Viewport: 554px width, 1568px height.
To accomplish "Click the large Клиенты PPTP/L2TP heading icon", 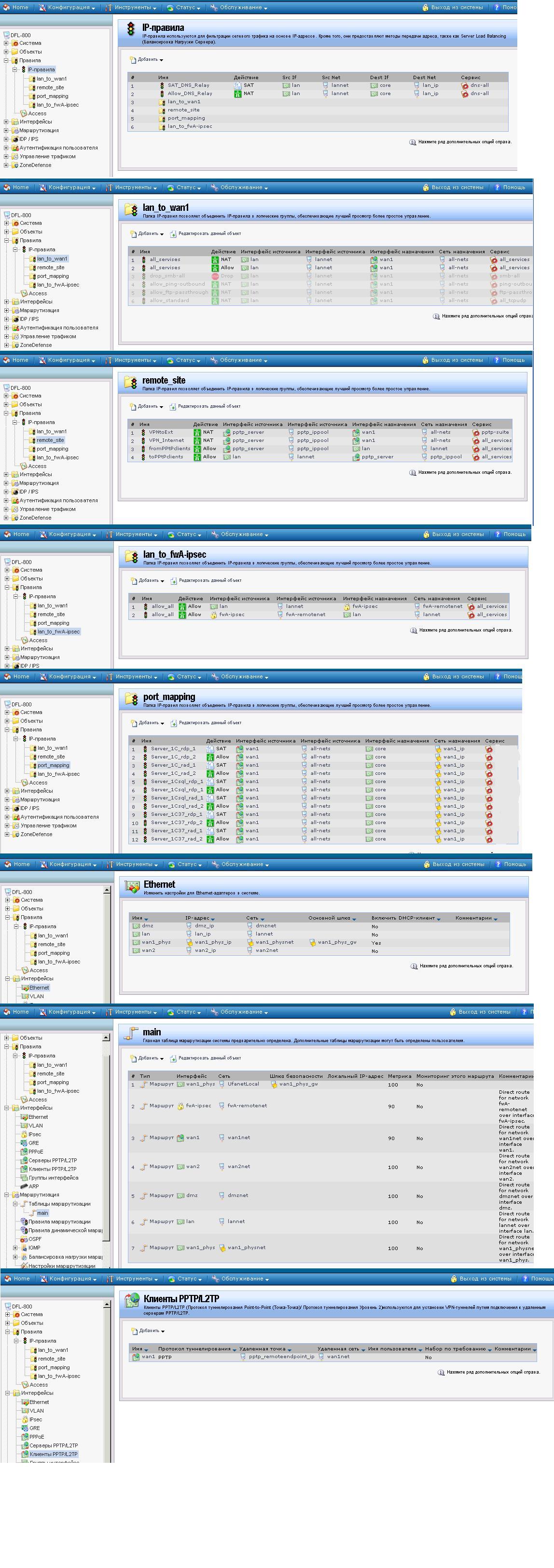I will [132, 1301].
